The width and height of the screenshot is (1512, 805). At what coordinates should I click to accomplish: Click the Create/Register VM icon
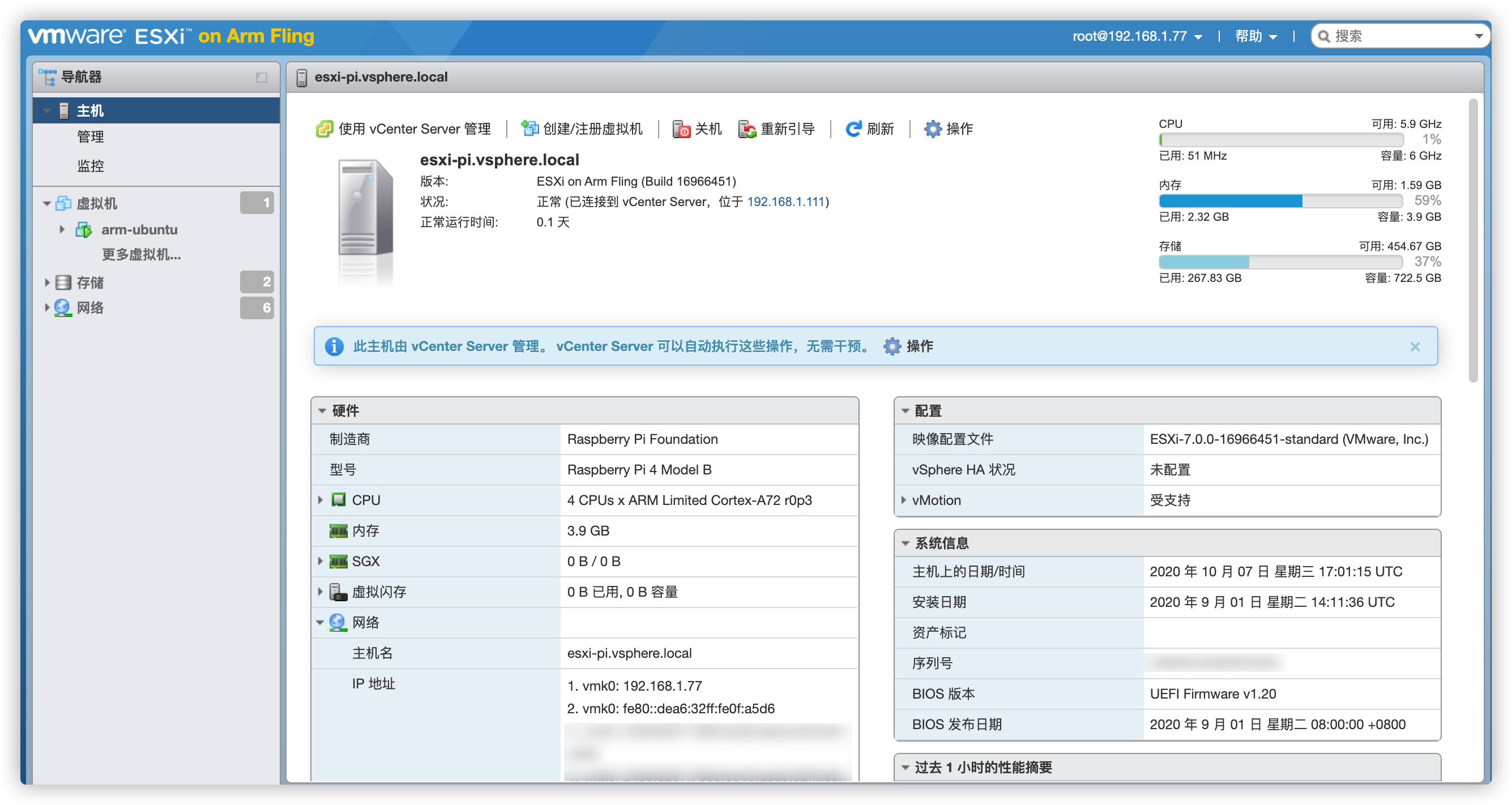(529, 129)
